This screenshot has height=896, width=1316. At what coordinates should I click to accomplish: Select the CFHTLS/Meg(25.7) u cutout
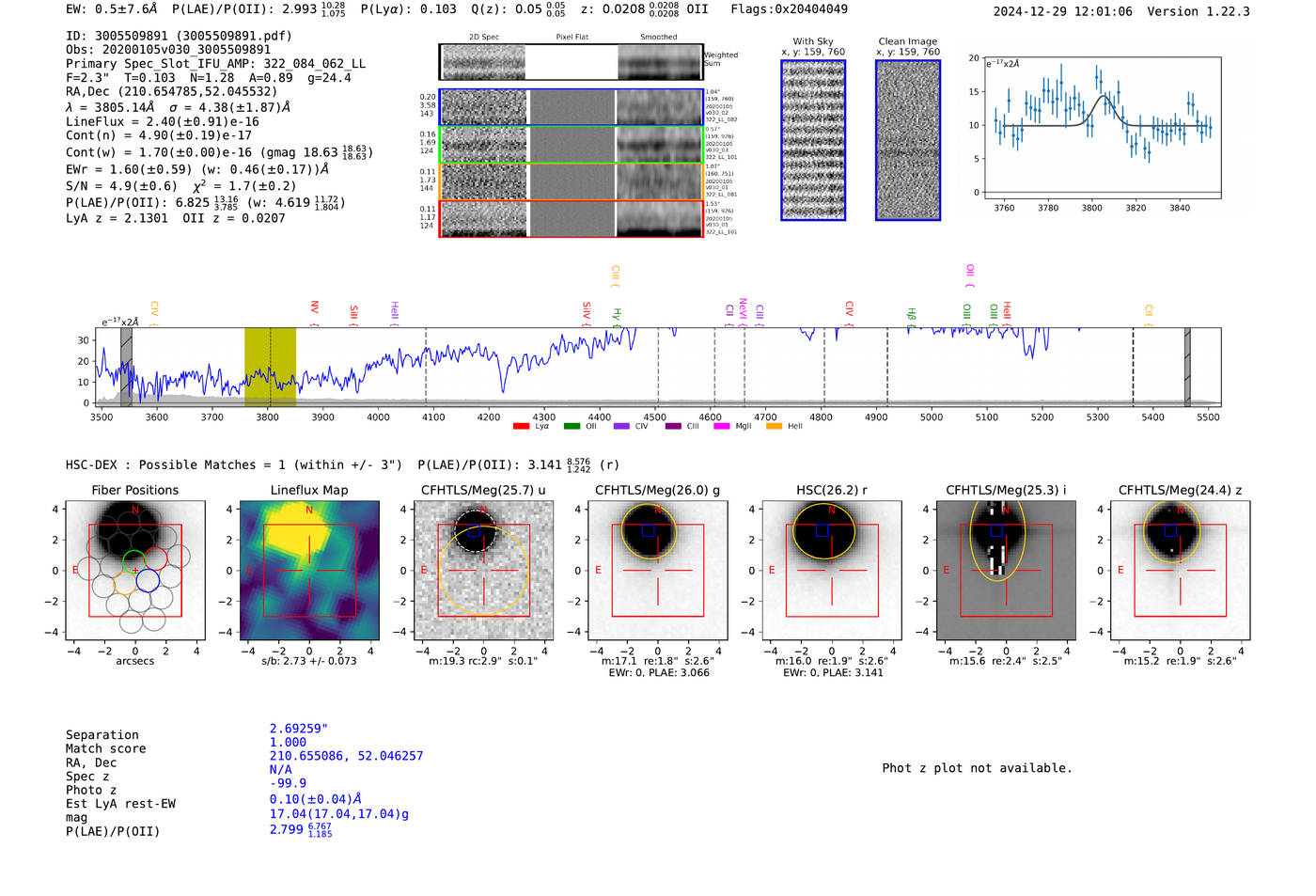coord(483,570)
